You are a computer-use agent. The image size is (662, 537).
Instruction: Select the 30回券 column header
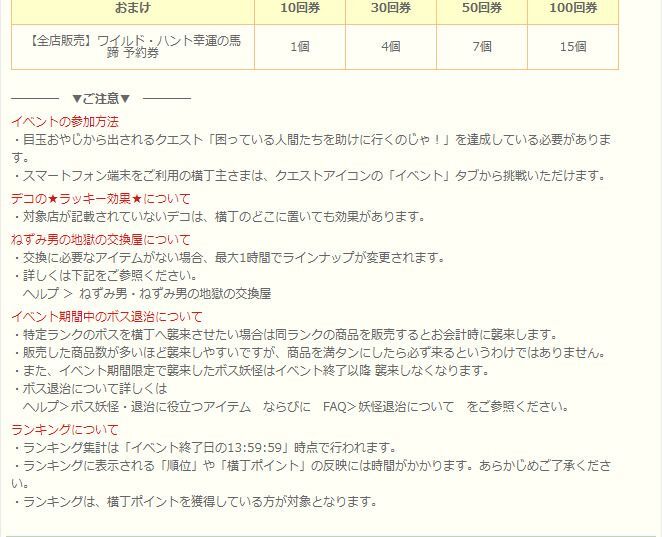pyautogui.click(x=389, y=8)
